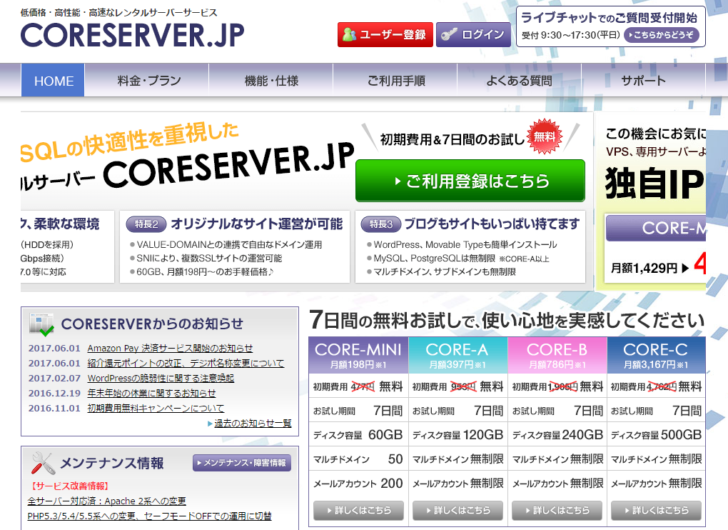Open PHP5.3/5.4/5.5系への変更 link
728x530 pixels.
pyautogui.click(x=150, y=516)
